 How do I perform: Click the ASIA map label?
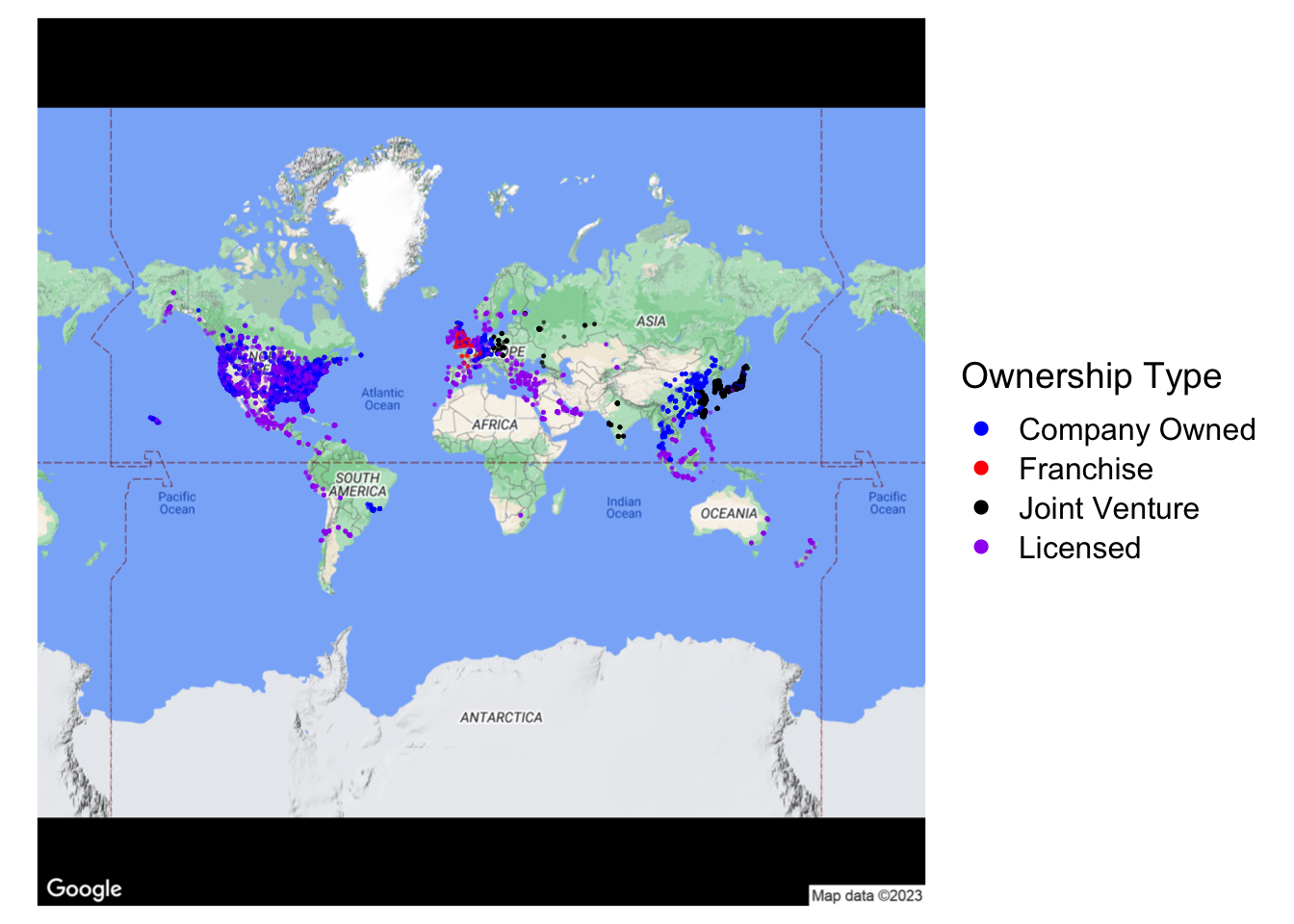click(651, 321)
